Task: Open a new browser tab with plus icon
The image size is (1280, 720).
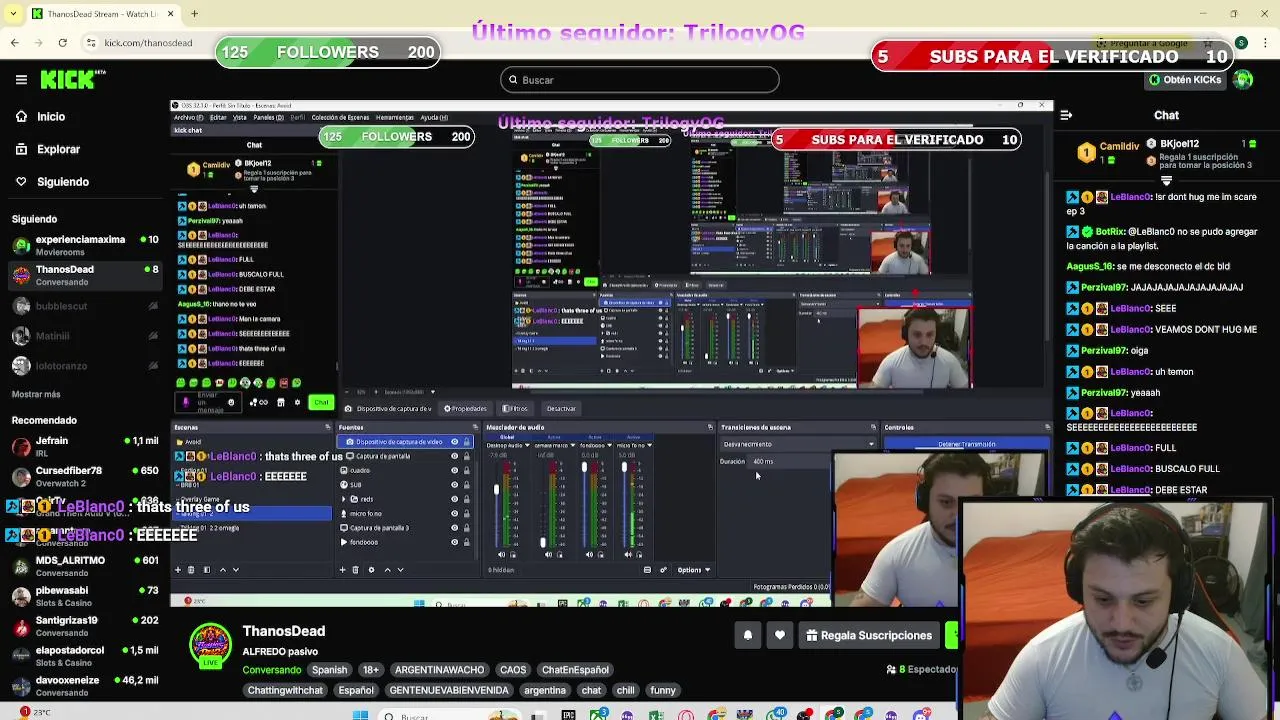Action: (194, 14)
